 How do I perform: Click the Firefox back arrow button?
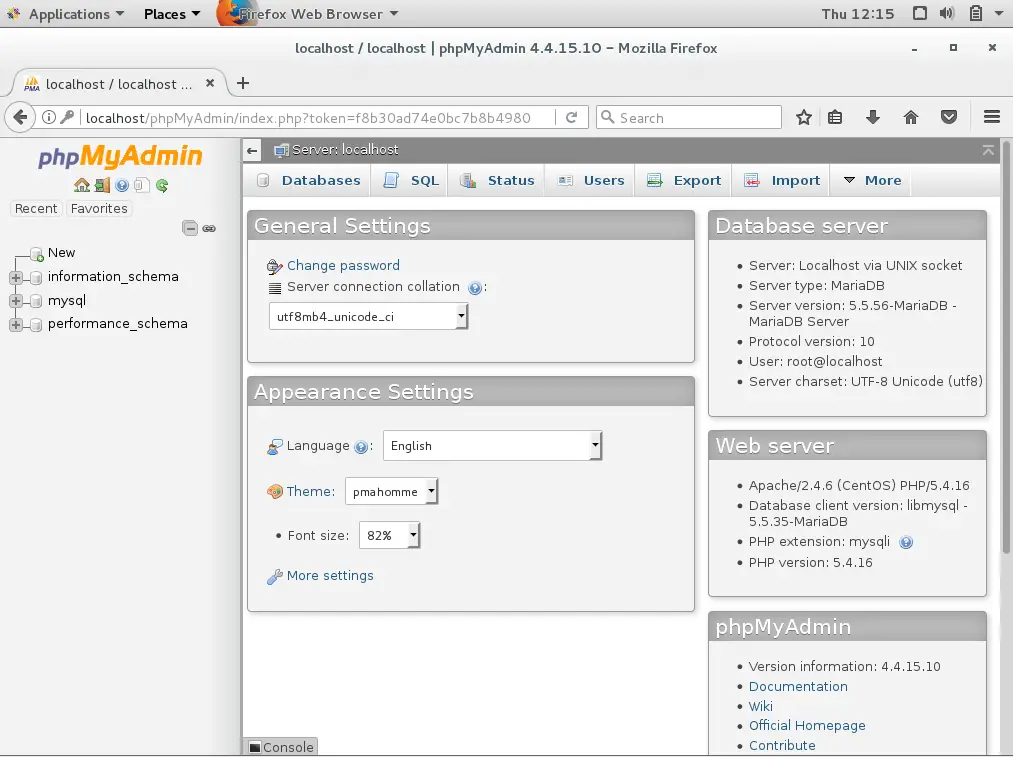(20, 118)
